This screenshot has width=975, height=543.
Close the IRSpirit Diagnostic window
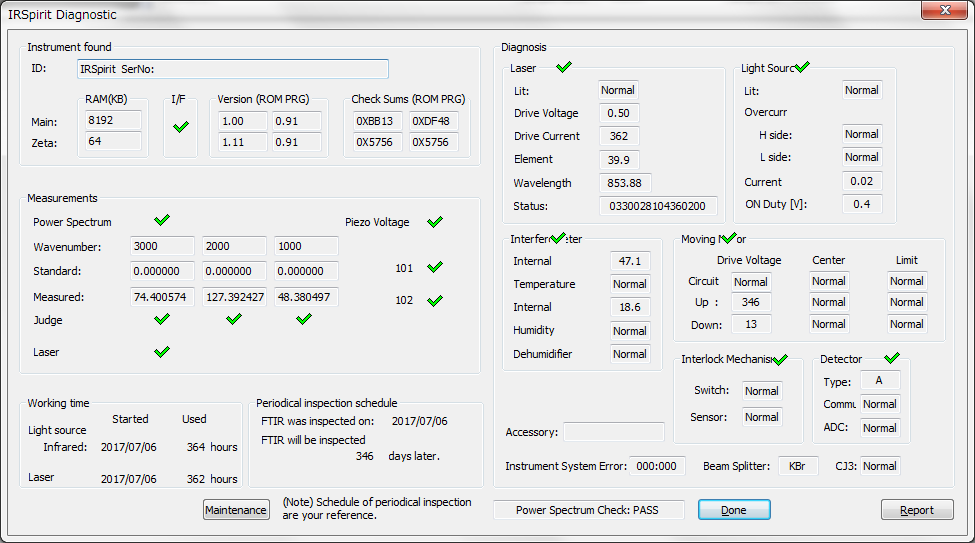945,10
